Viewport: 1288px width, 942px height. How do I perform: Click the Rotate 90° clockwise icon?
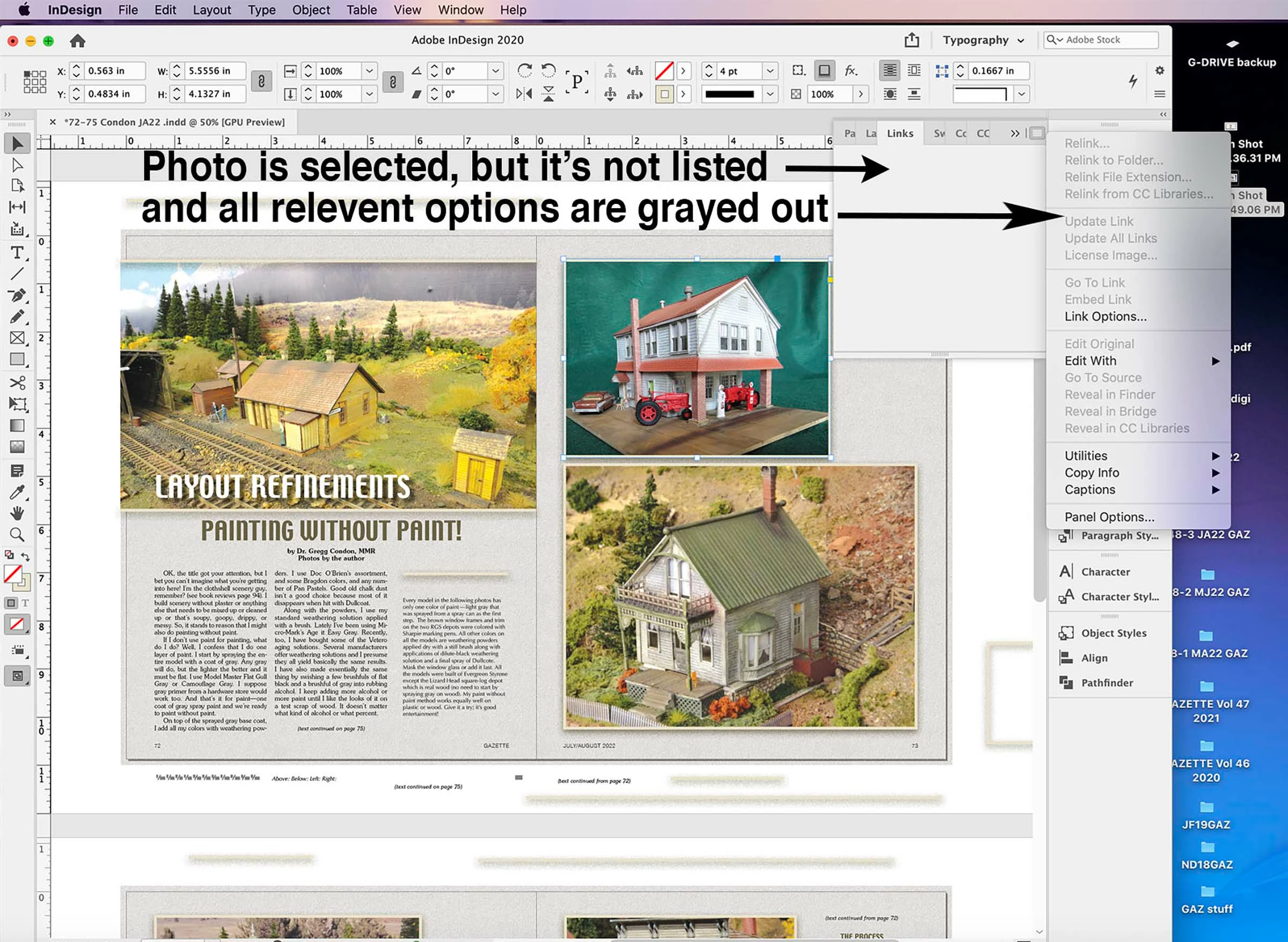(524, 71)
